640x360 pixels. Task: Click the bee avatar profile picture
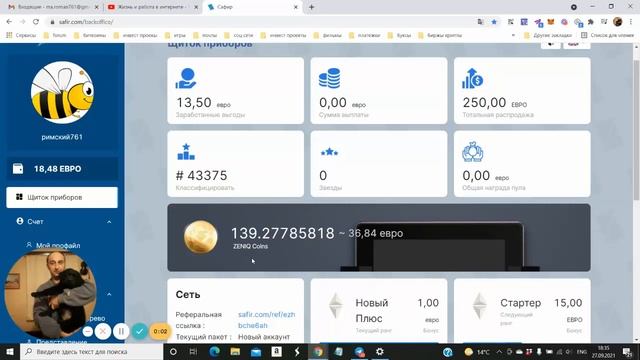(62, 93)
